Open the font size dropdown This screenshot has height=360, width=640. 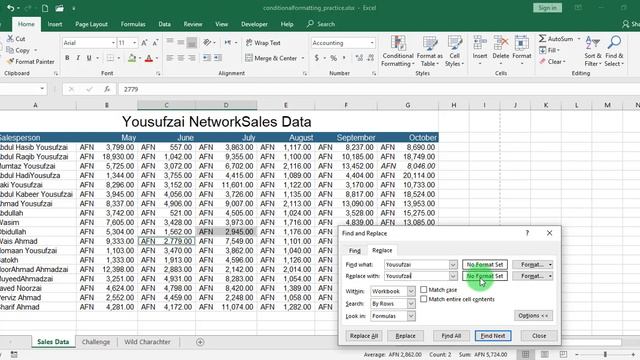(134, 43)
